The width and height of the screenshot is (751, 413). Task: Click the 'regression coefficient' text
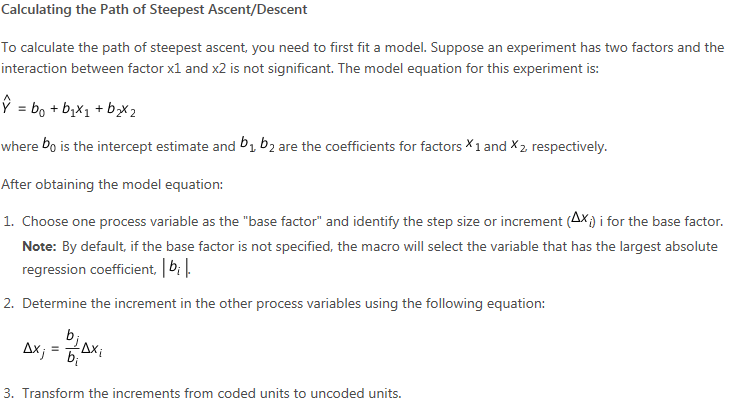click(89, 270)
